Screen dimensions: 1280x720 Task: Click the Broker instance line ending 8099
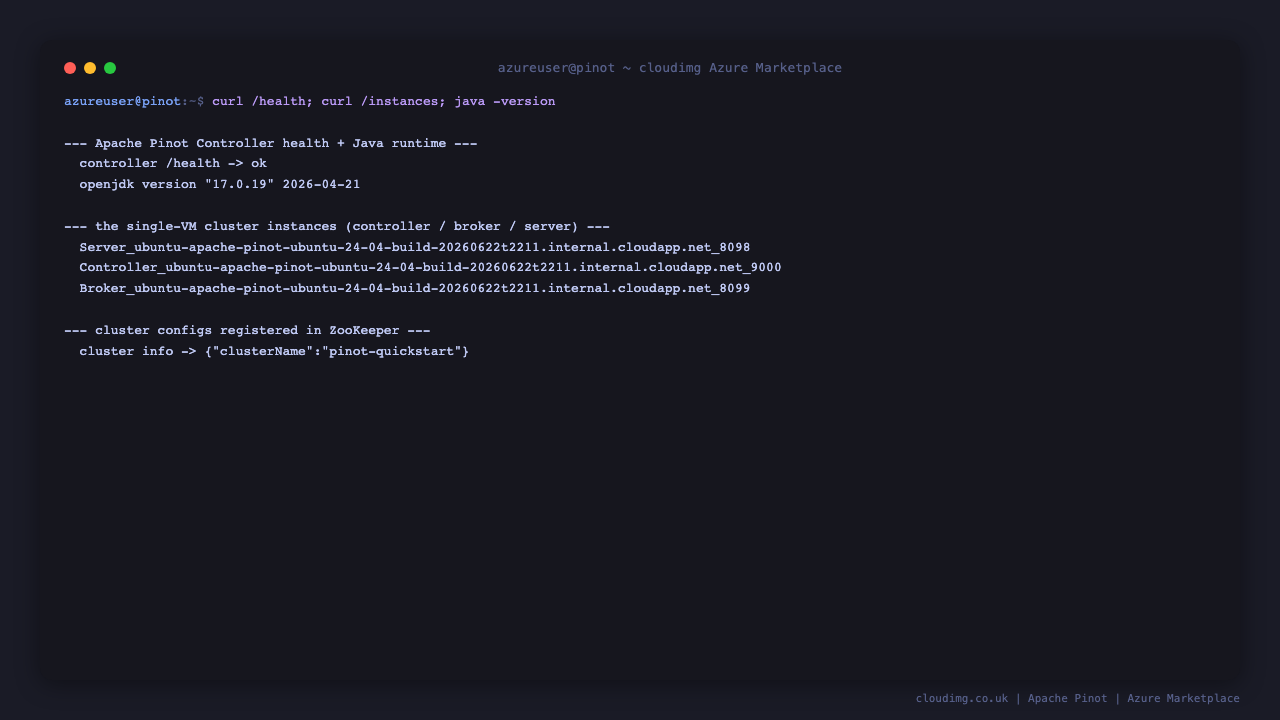pos(415,289)
